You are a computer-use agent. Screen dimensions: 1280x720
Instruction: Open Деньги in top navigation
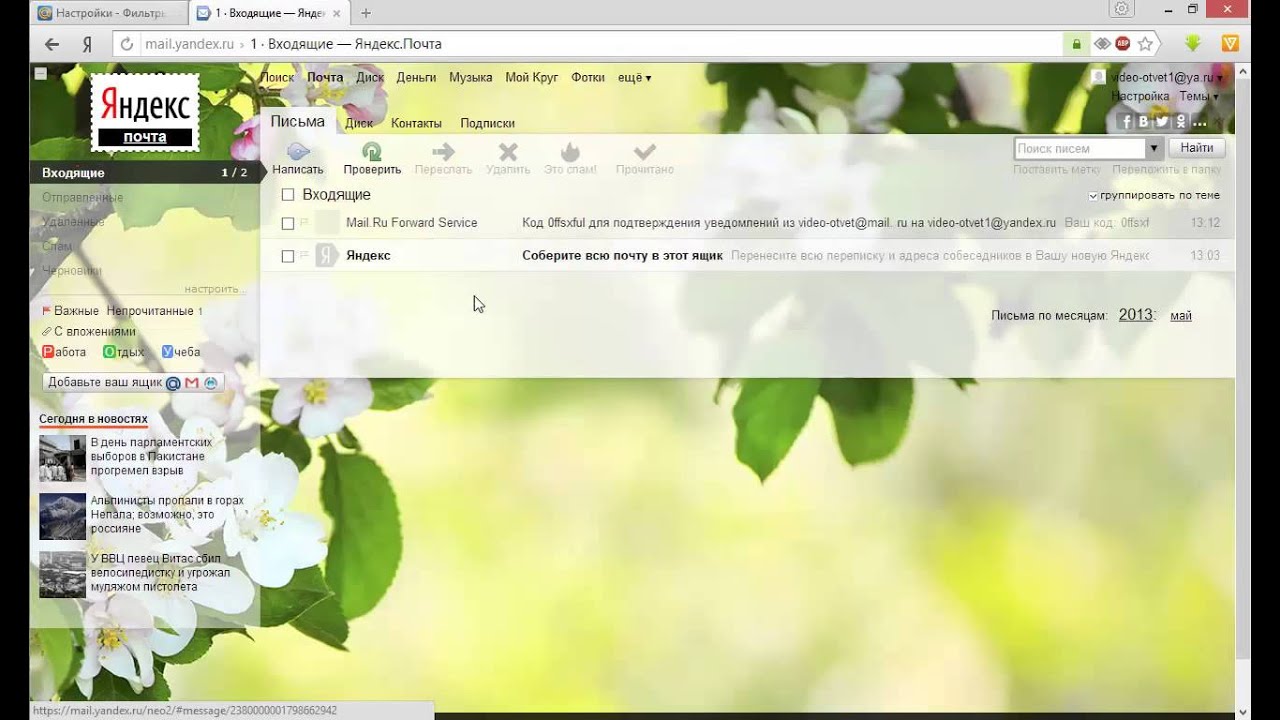pos(416,77)
